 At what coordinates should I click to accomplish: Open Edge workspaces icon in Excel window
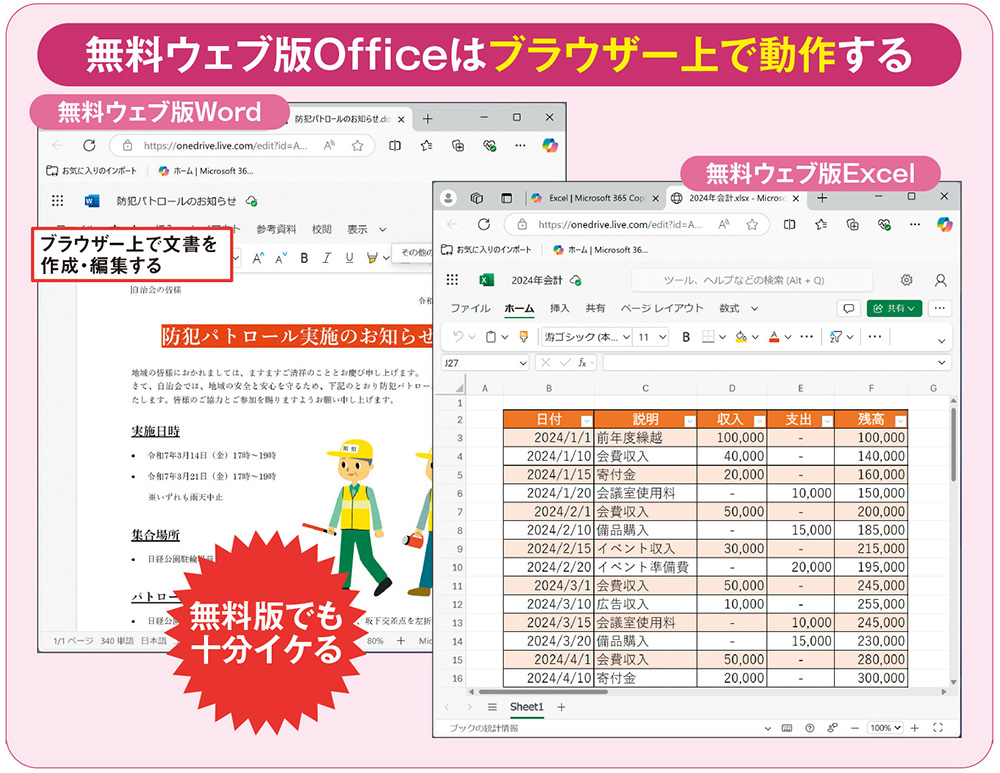point(476,198)
